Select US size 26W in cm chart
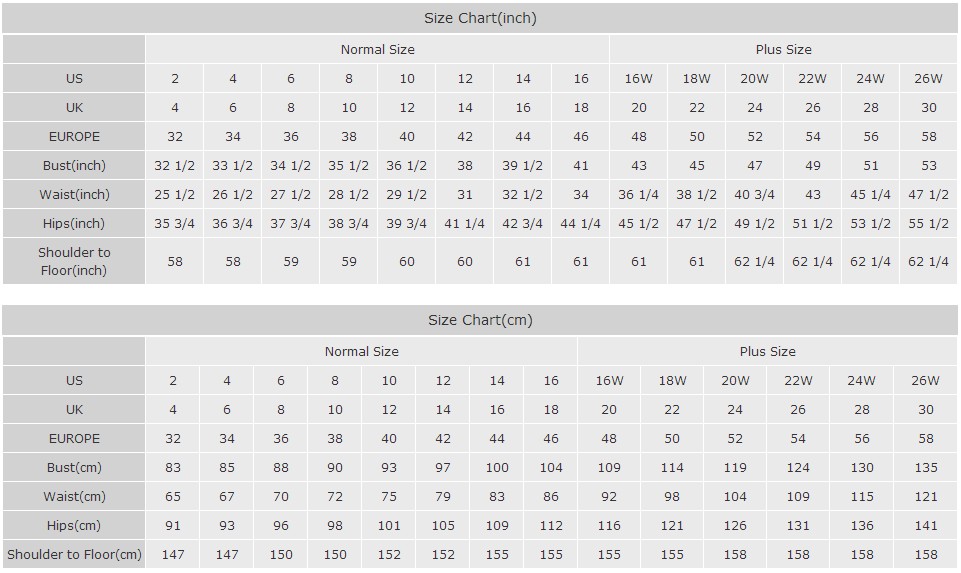 (925, 380)
